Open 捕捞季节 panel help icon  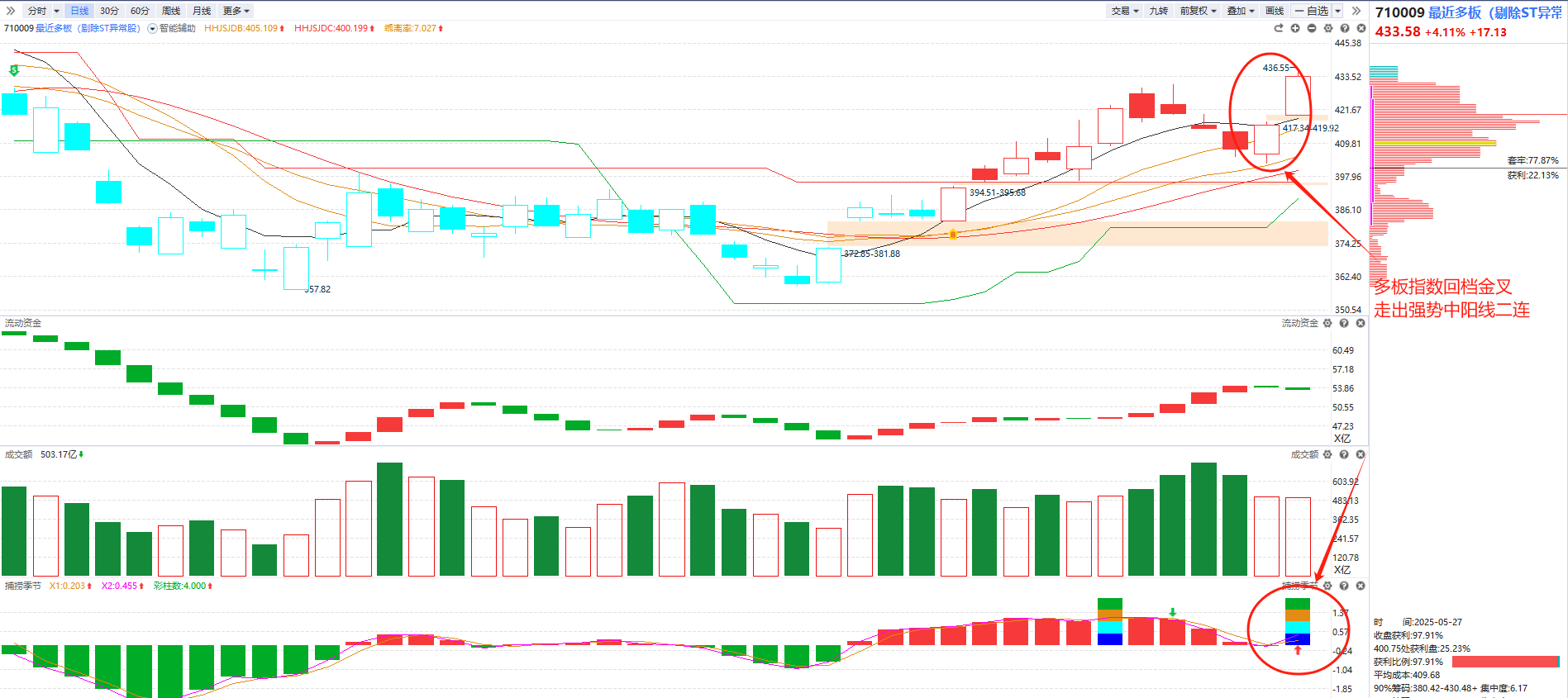click(x=1344, y=586)
